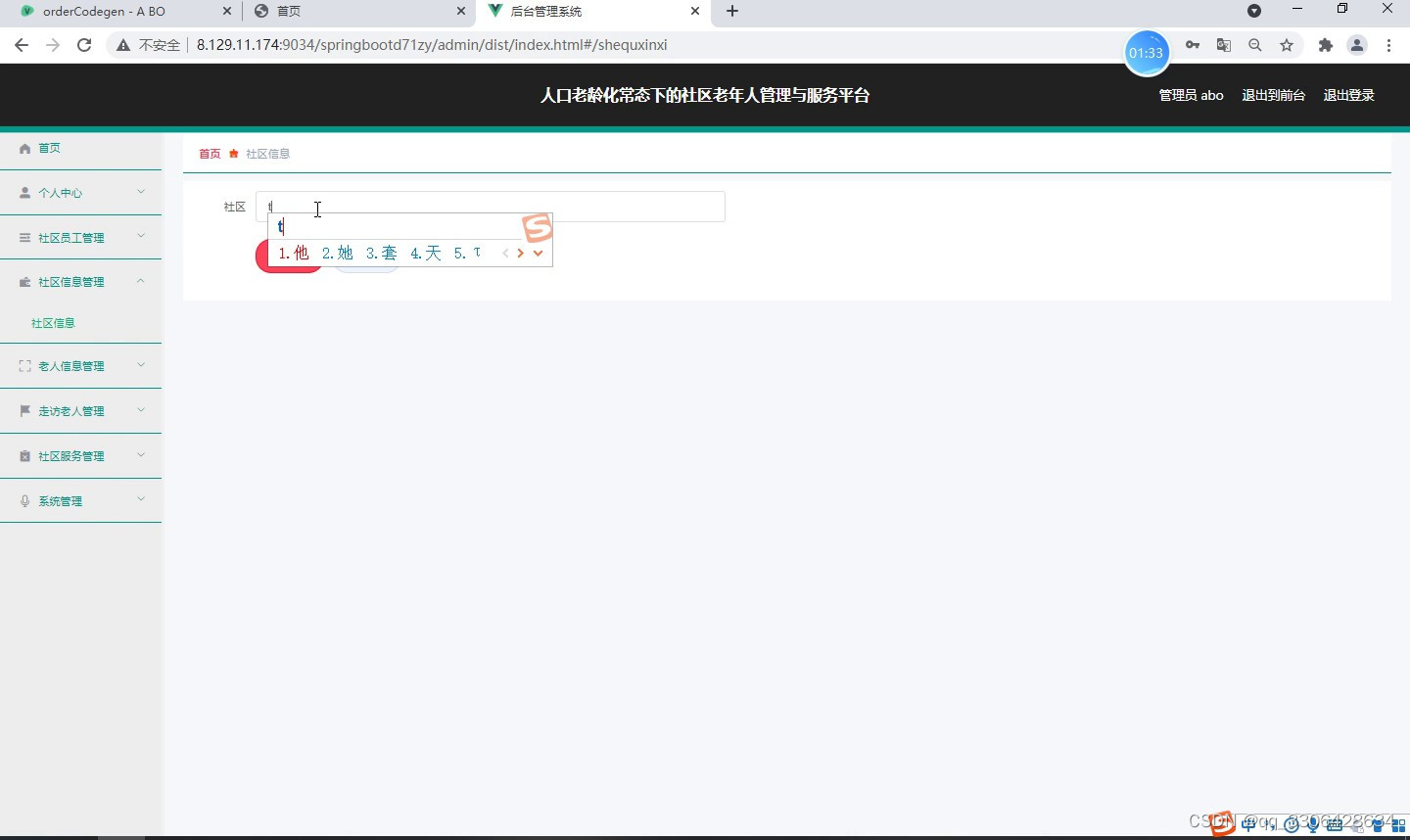Viewport: 1410px width, 840px height.
Task: Click the 首页 breadcrumb link
Action: pyautogui.click(x=210, y=154)
